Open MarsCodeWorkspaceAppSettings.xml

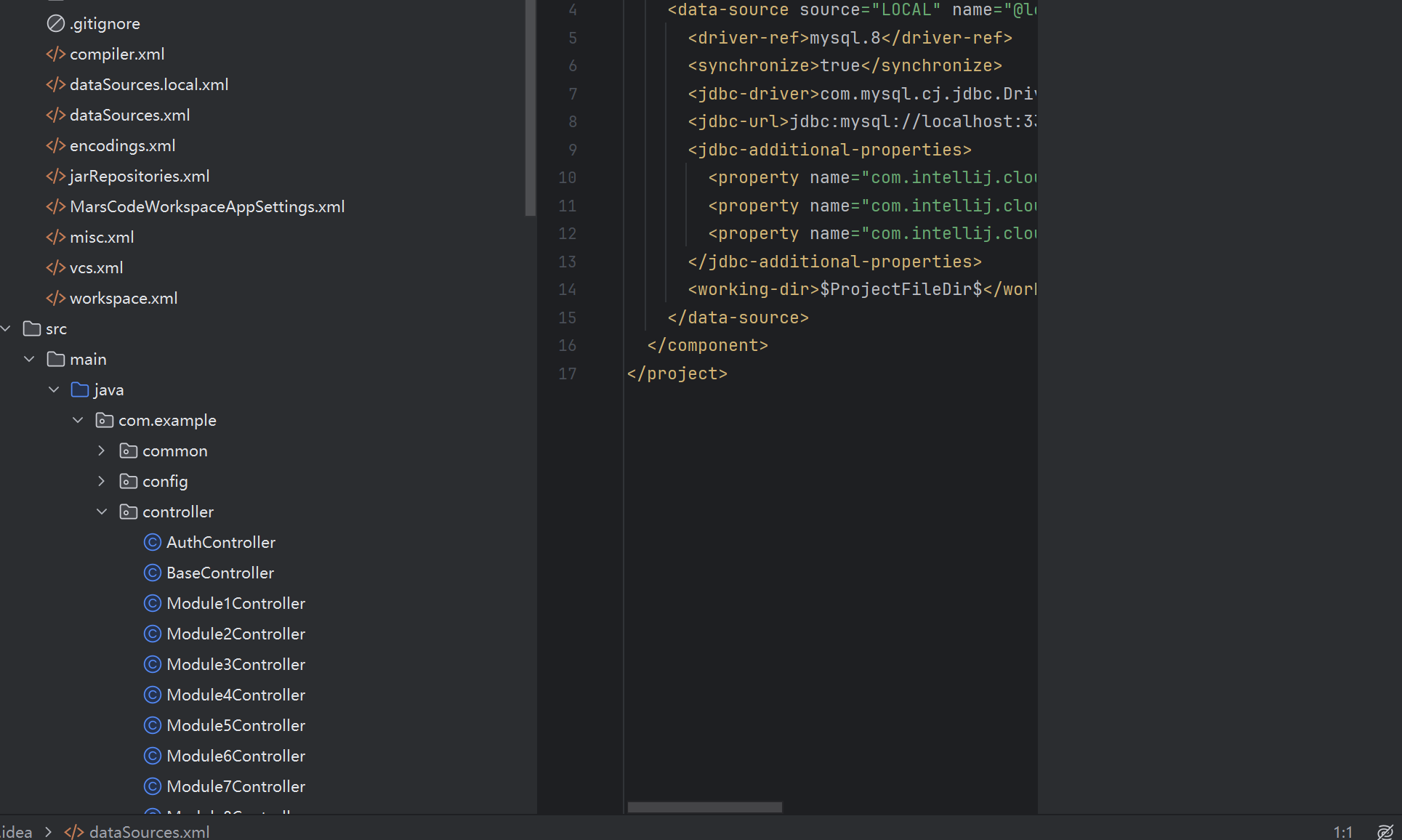coord(207,207)
